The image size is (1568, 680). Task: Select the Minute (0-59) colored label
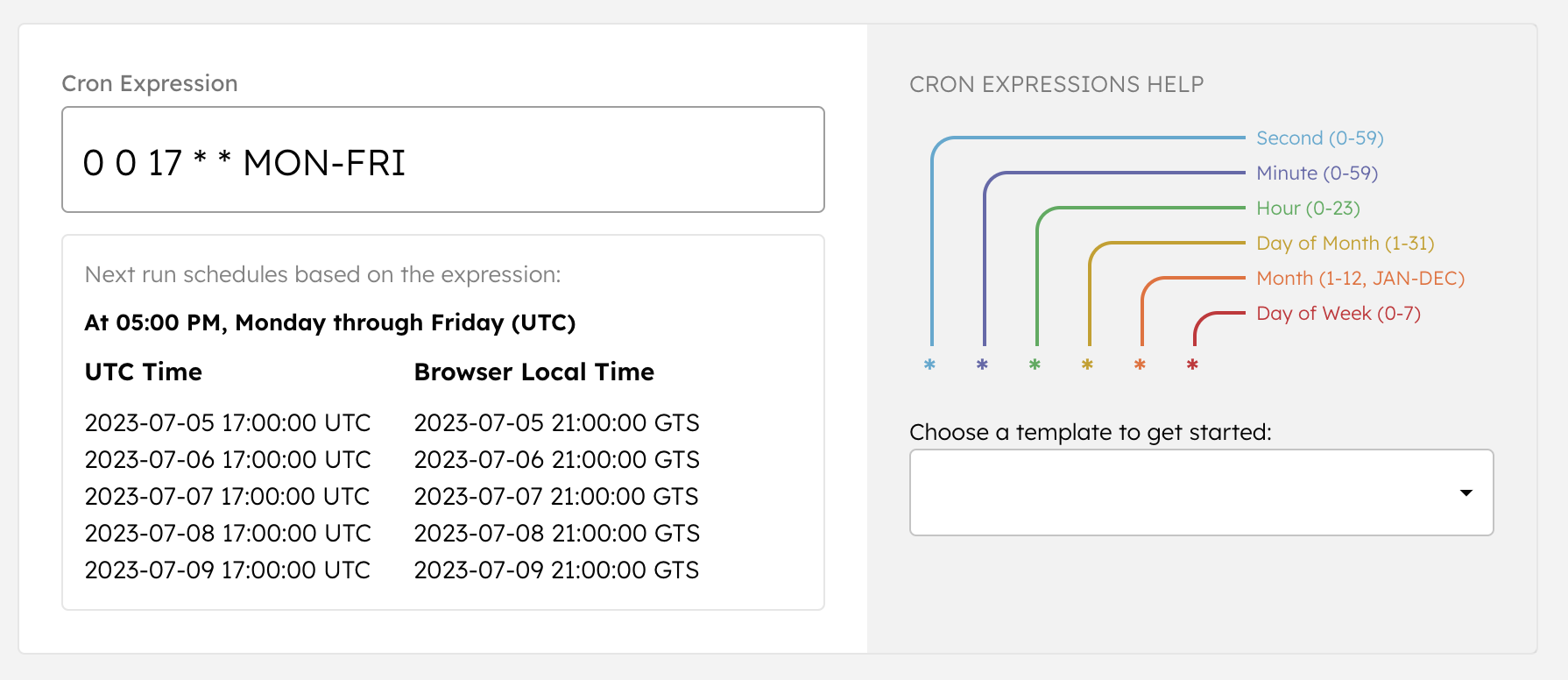pos(1316,173)
